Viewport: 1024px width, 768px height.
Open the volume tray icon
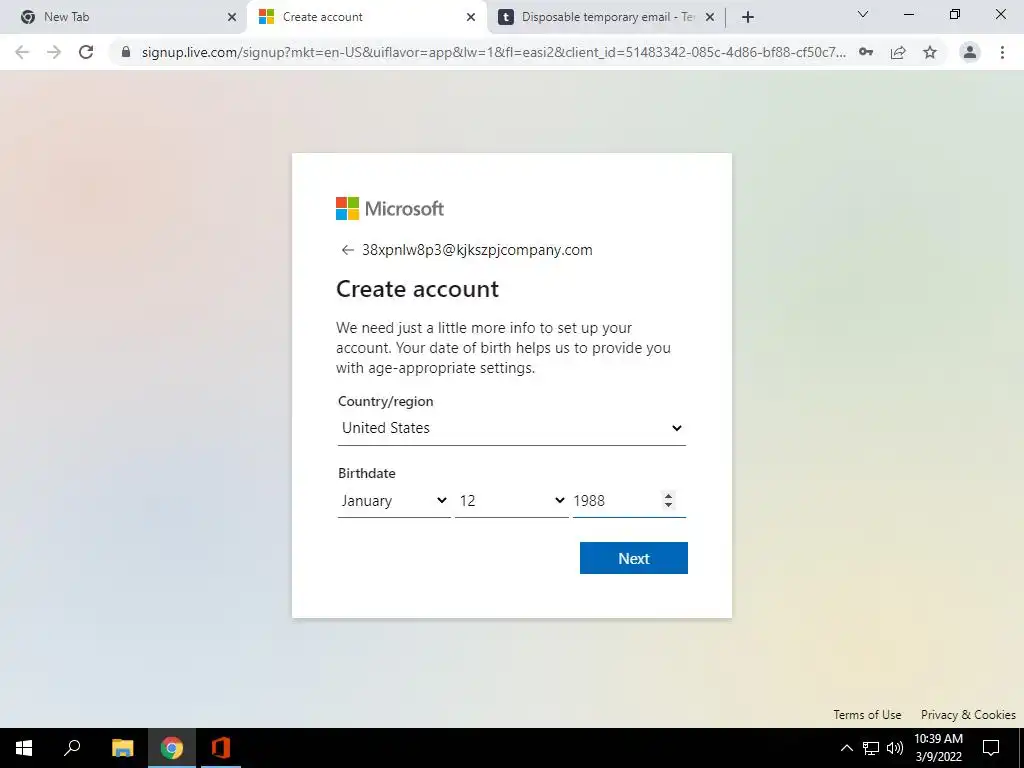[895, 748]
